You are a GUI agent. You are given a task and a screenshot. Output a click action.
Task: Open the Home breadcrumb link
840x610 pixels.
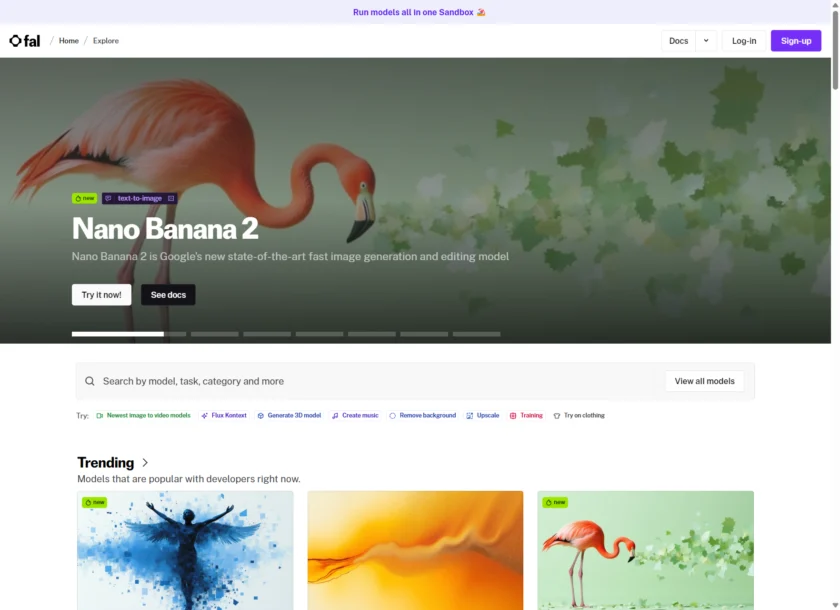(68, 41)
